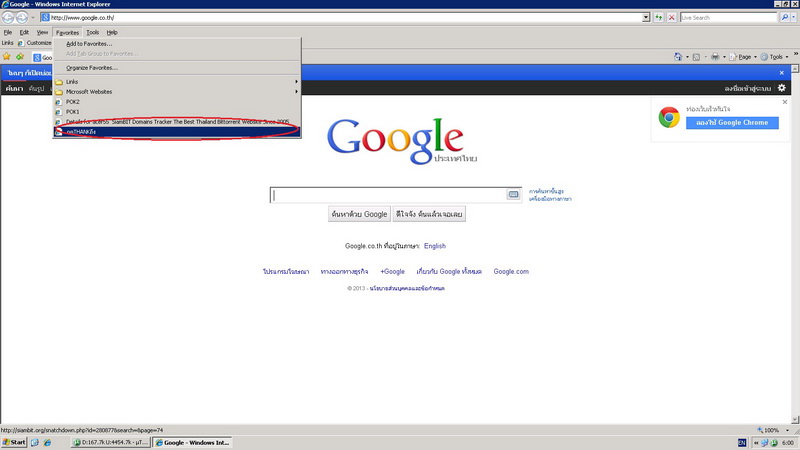
Task: Open the POK1 favorite
Action: pyautogui.click(x=177, y=112)
